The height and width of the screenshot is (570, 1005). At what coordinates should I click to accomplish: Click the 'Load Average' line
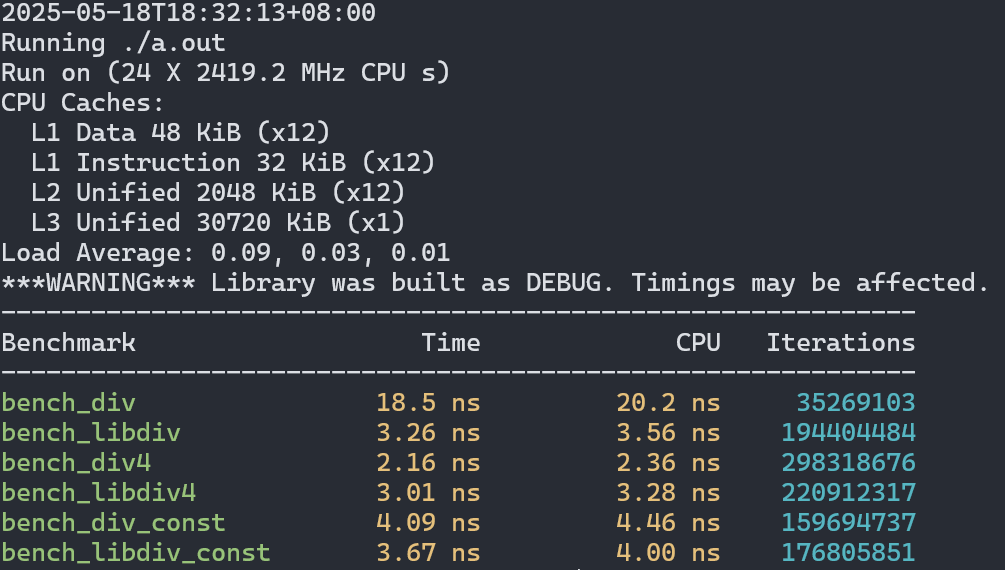point(225,253)
